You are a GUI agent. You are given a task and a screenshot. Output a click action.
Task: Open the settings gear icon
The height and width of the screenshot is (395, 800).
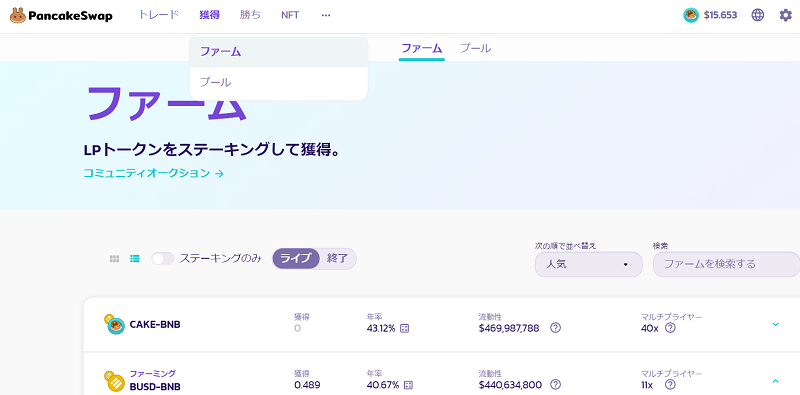(x=786, y=15)
